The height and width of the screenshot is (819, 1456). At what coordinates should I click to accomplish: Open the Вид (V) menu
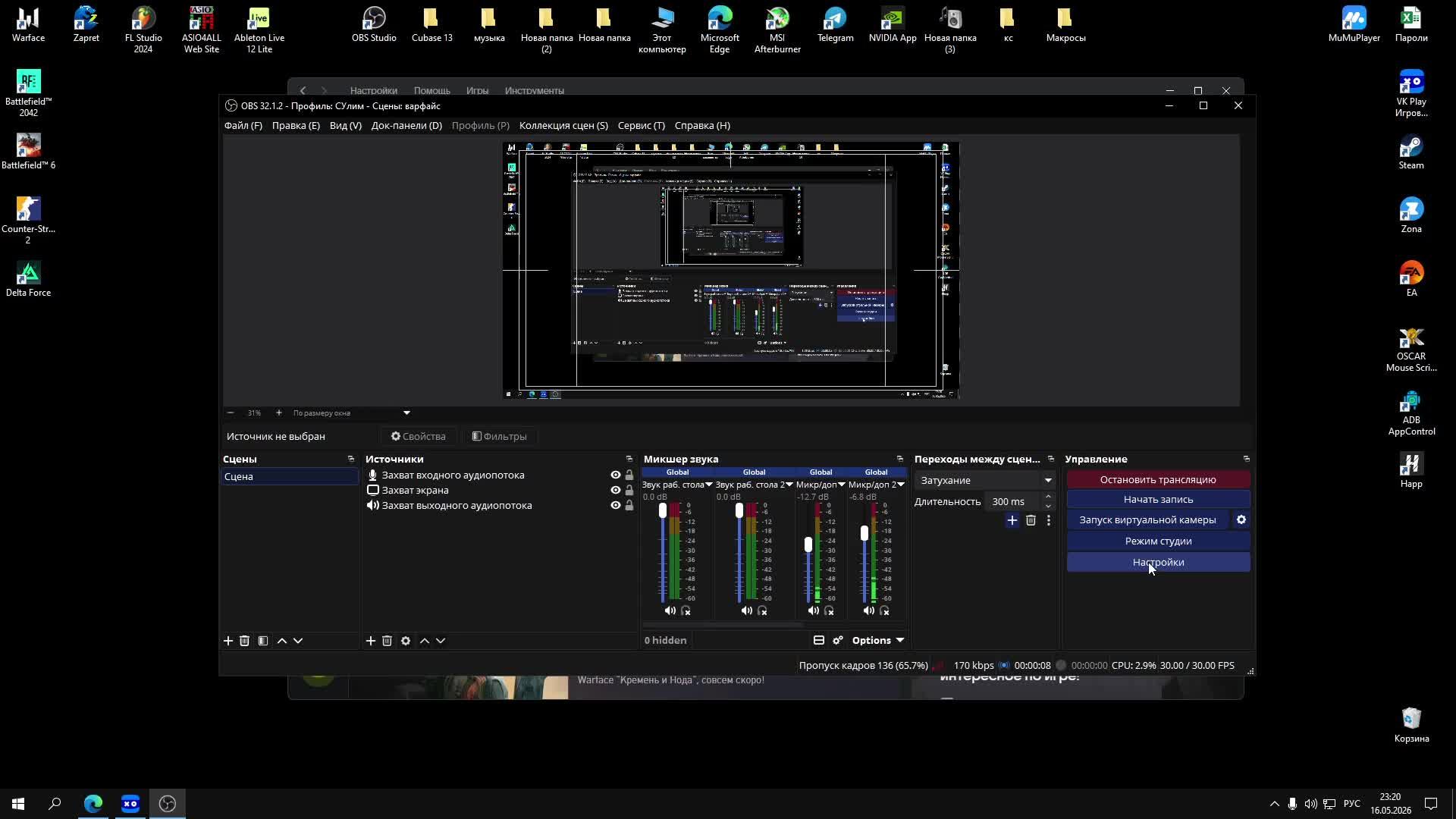tap(346, 125)
